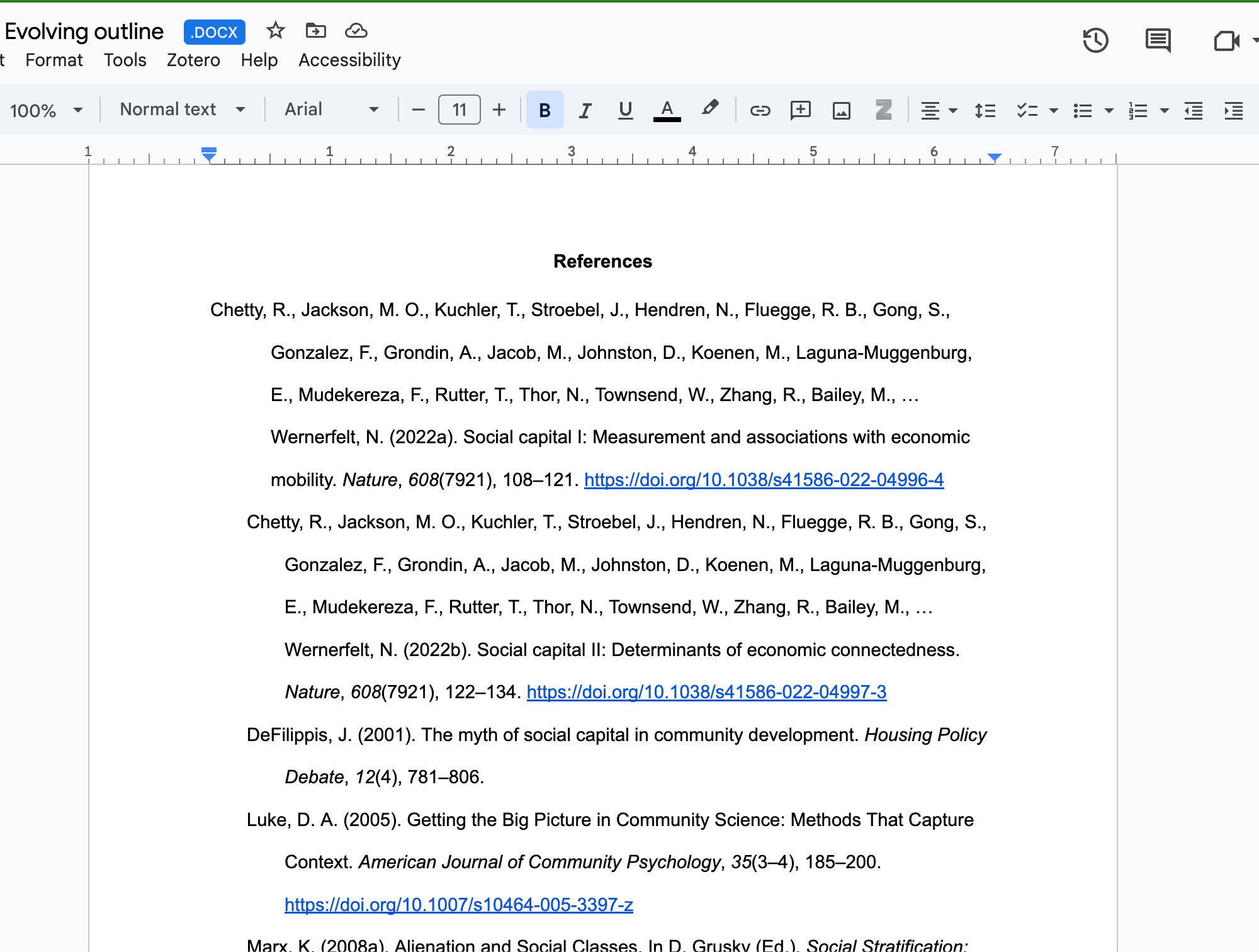Toggle bold formatting

click(x=545, y=110)
